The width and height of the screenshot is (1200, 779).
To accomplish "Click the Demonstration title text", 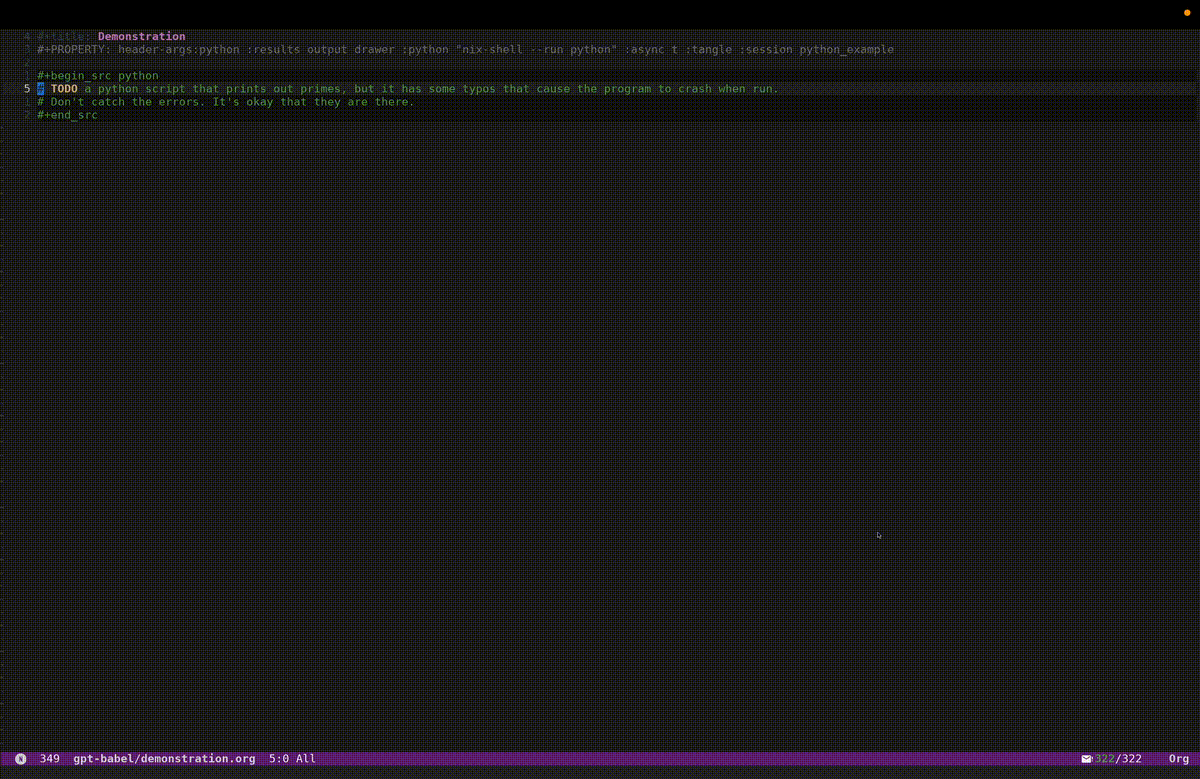I will pyautogui.click(x=141, y=36).
